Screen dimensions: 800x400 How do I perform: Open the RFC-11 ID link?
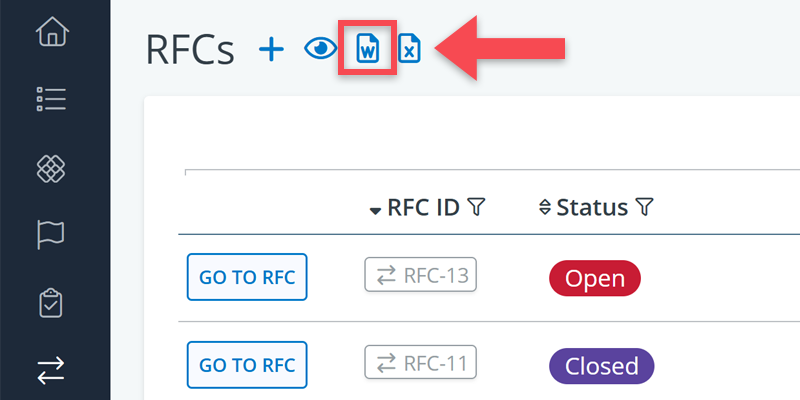click(x=420, y=364)
